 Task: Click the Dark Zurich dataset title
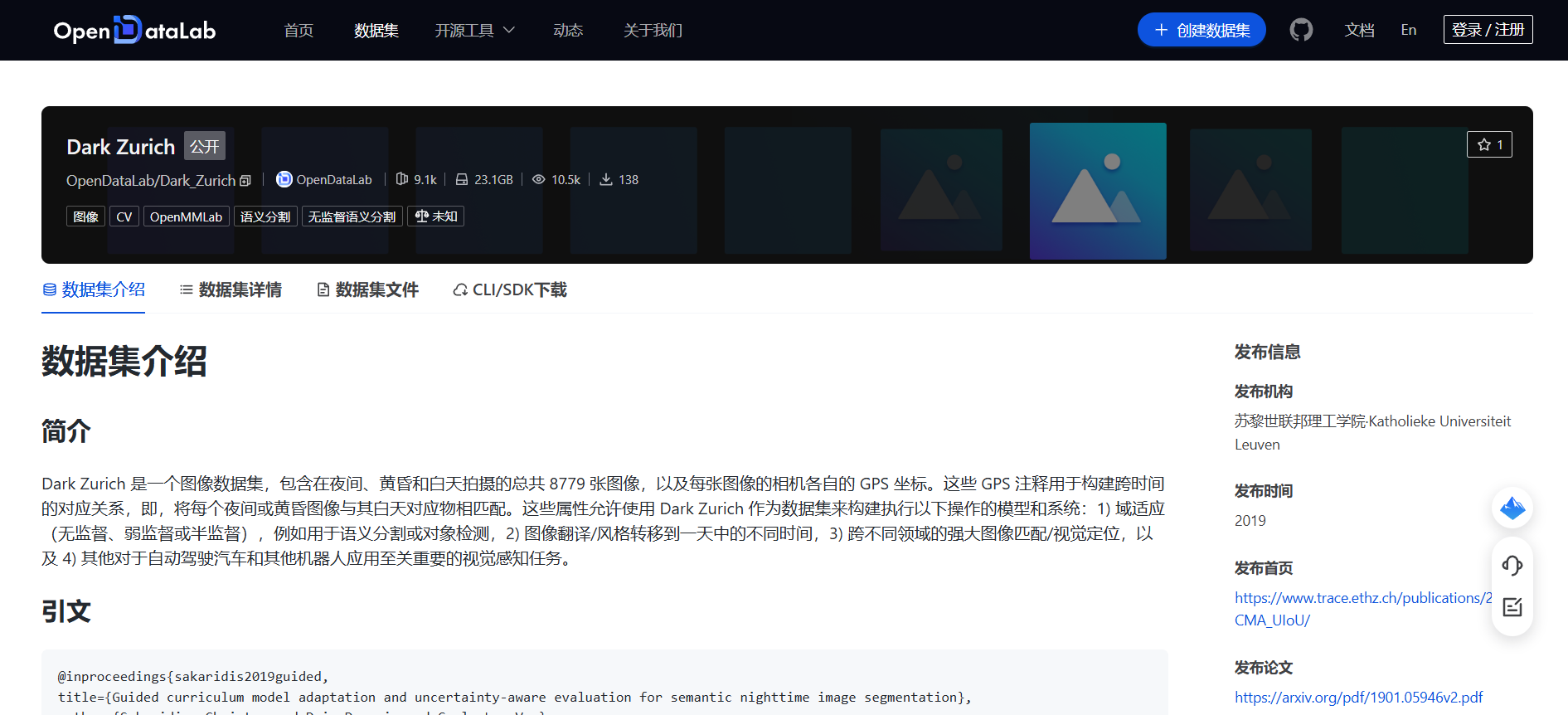tap(121, 147)
